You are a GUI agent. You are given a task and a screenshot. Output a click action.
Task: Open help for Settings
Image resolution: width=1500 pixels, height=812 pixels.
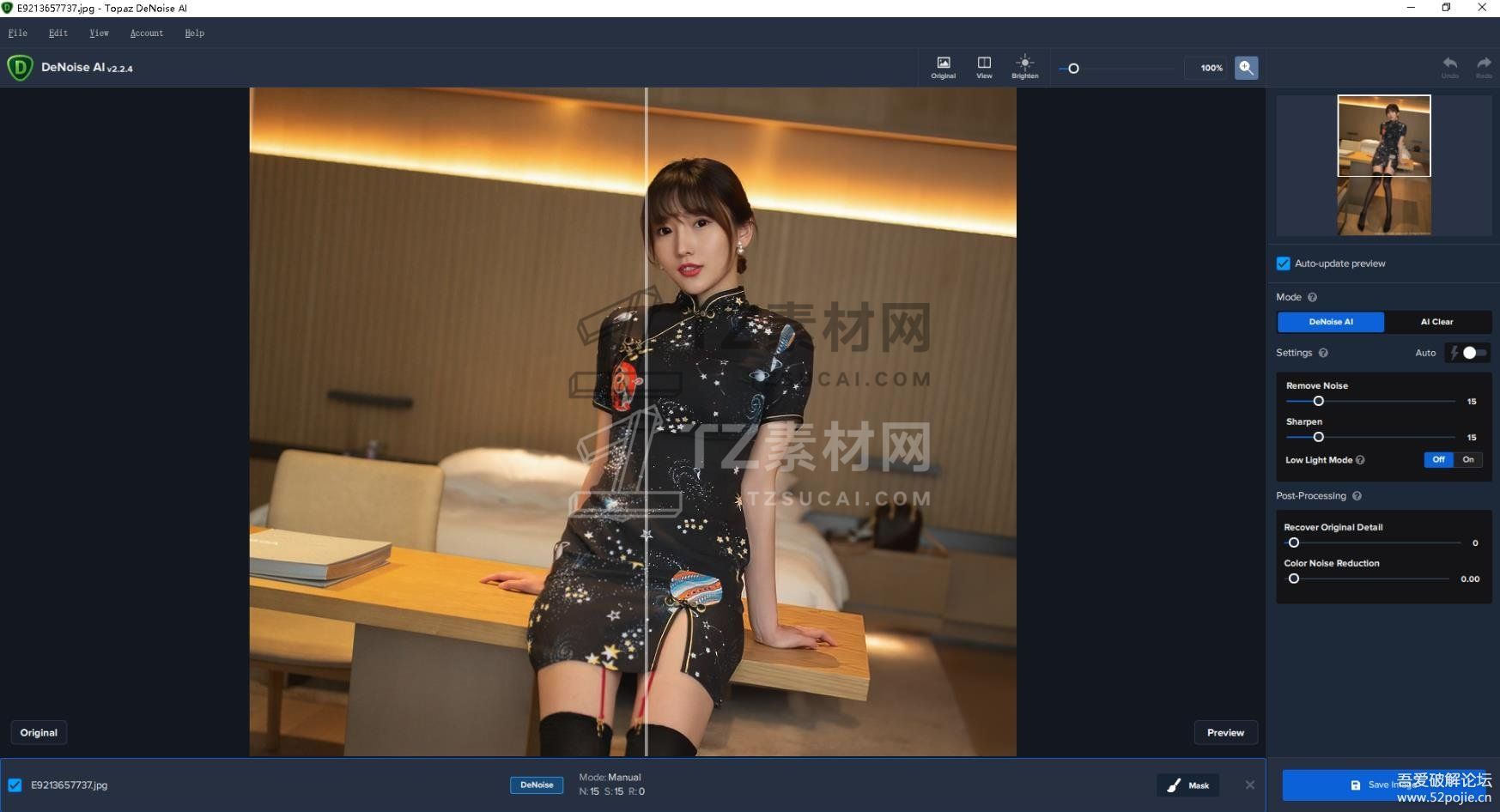(1323, 353)
